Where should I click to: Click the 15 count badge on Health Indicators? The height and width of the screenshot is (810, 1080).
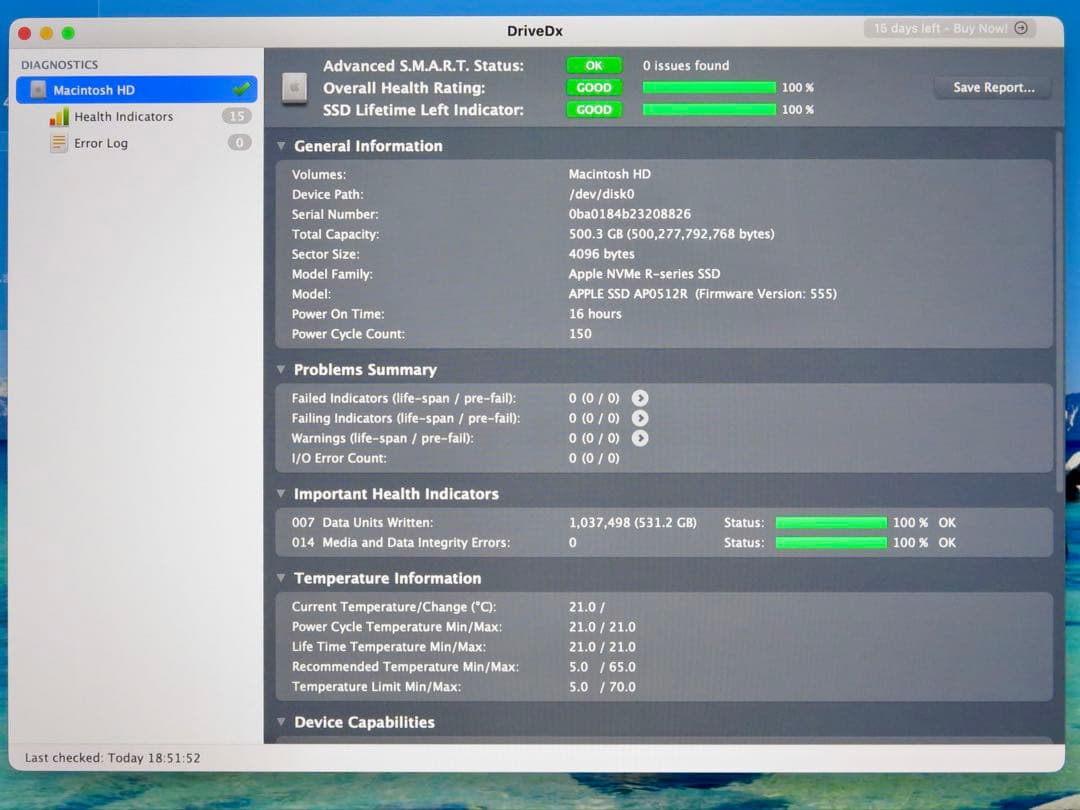[x=238, y=116]
